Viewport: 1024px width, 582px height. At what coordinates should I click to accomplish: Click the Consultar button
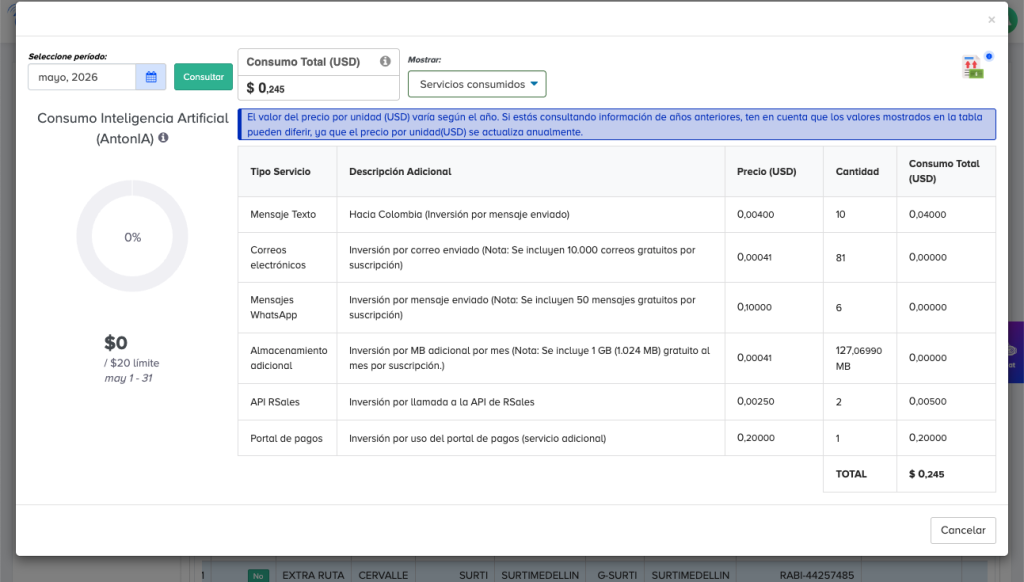click(x=203, y=77)
